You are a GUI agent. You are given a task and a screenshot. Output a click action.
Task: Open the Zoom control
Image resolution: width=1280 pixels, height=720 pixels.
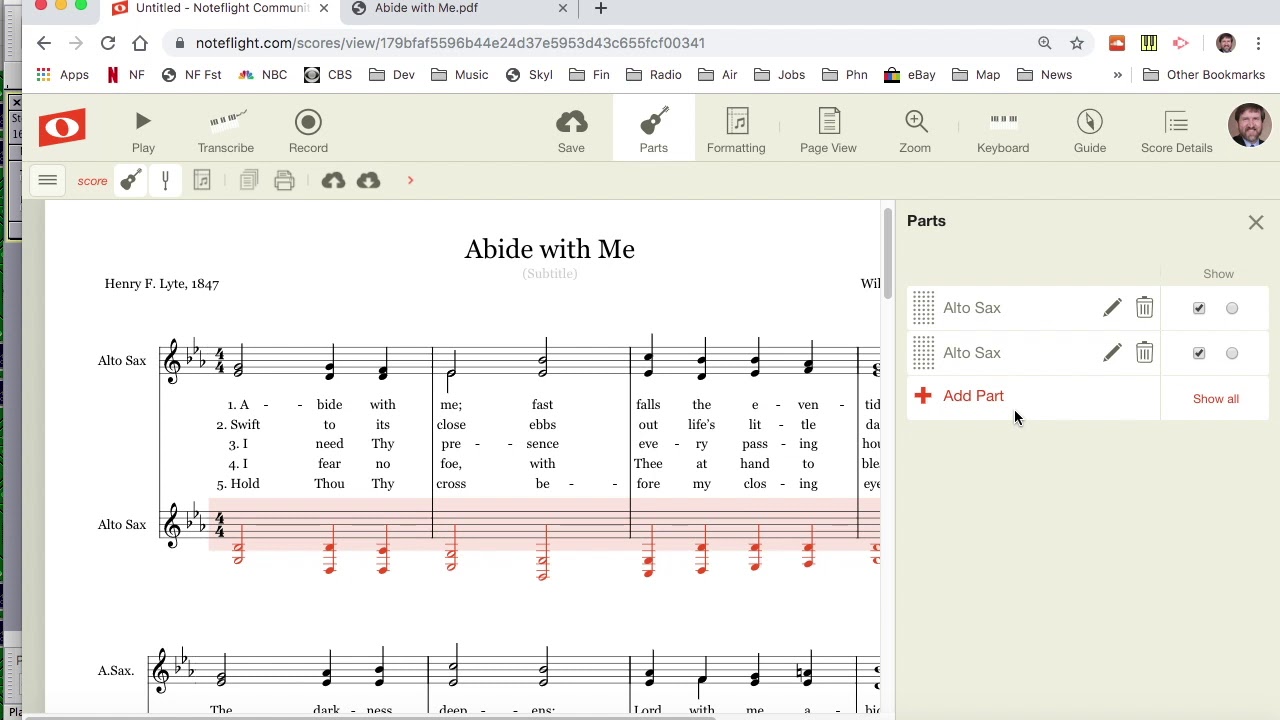(915, 132)
